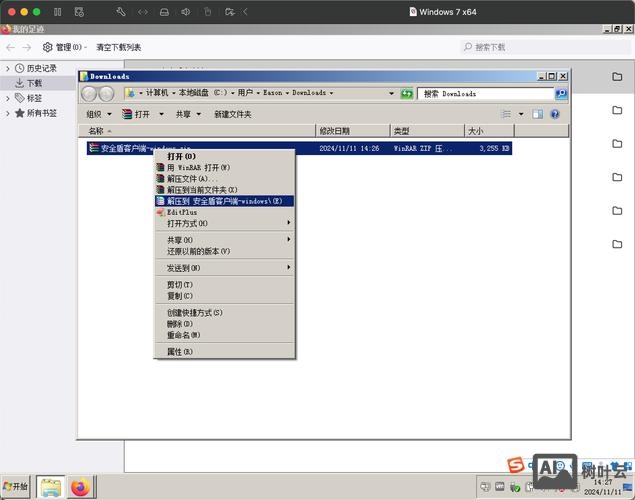Choose 剪切(T) from context menu

click(224, 285)
